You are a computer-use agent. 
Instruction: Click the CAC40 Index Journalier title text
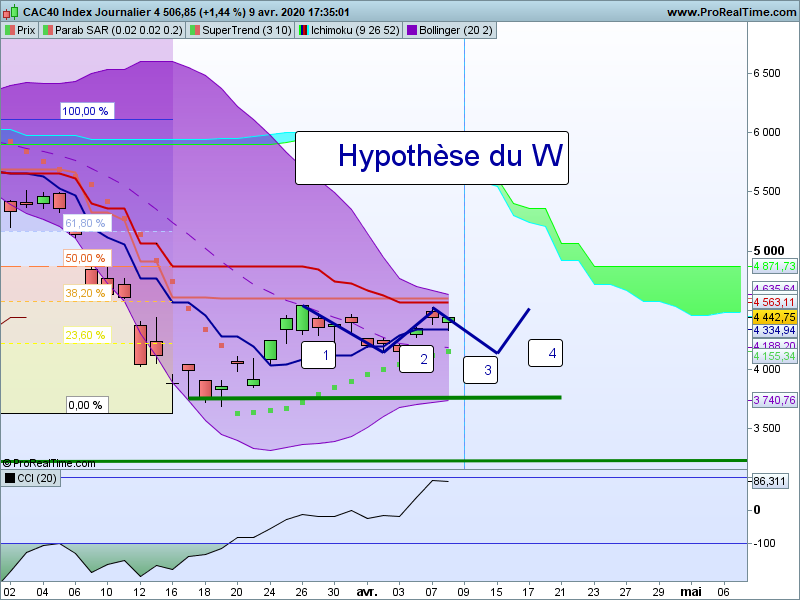click(87, 12)
